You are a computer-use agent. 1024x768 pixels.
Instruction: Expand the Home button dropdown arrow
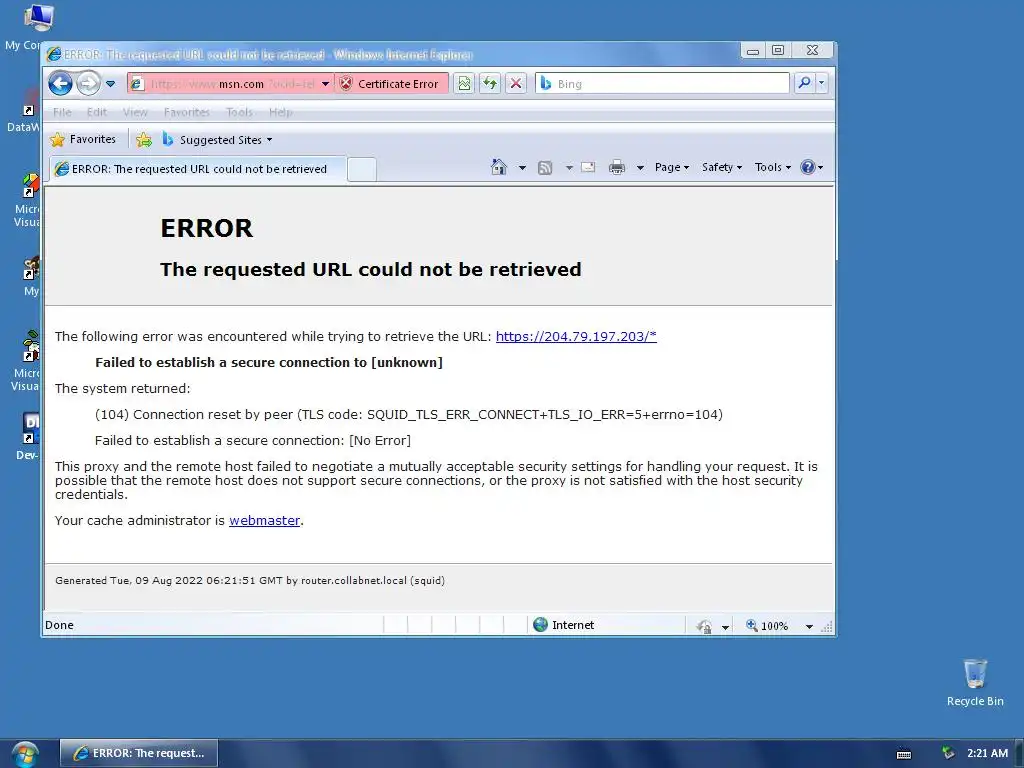point(522,168)
